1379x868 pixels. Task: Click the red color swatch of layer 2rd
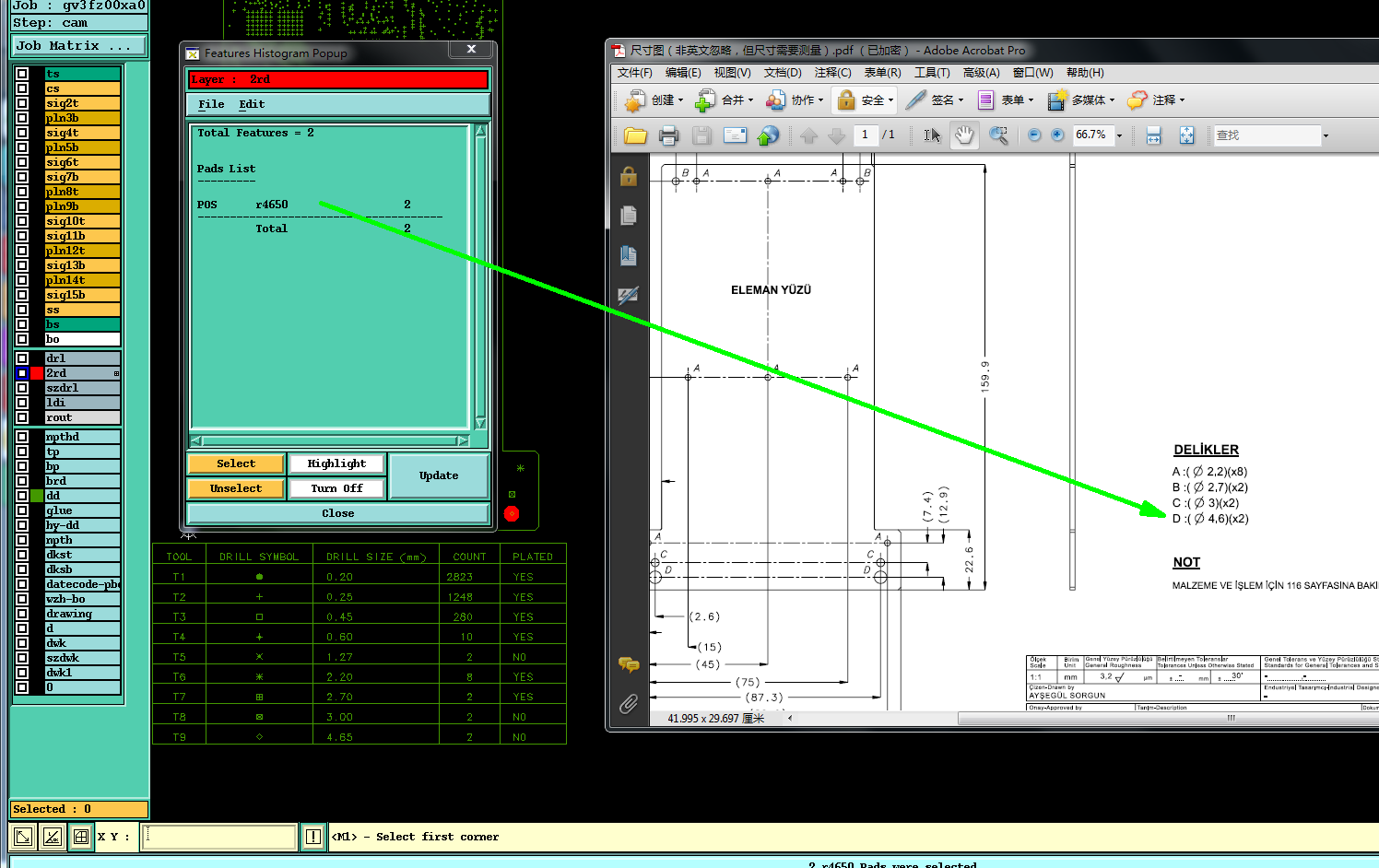point(37,373)
